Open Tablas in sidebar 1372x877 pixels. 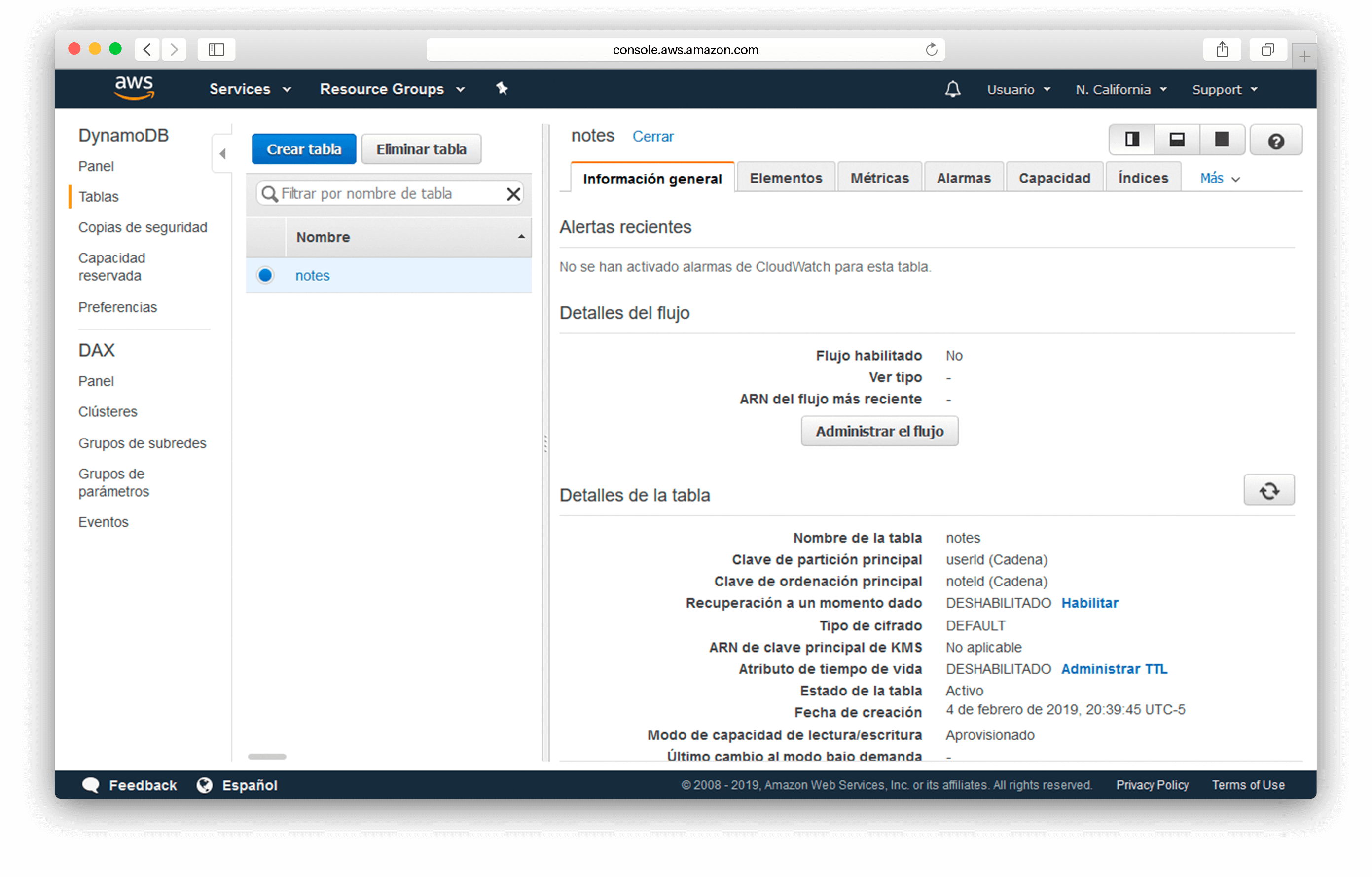98,197
